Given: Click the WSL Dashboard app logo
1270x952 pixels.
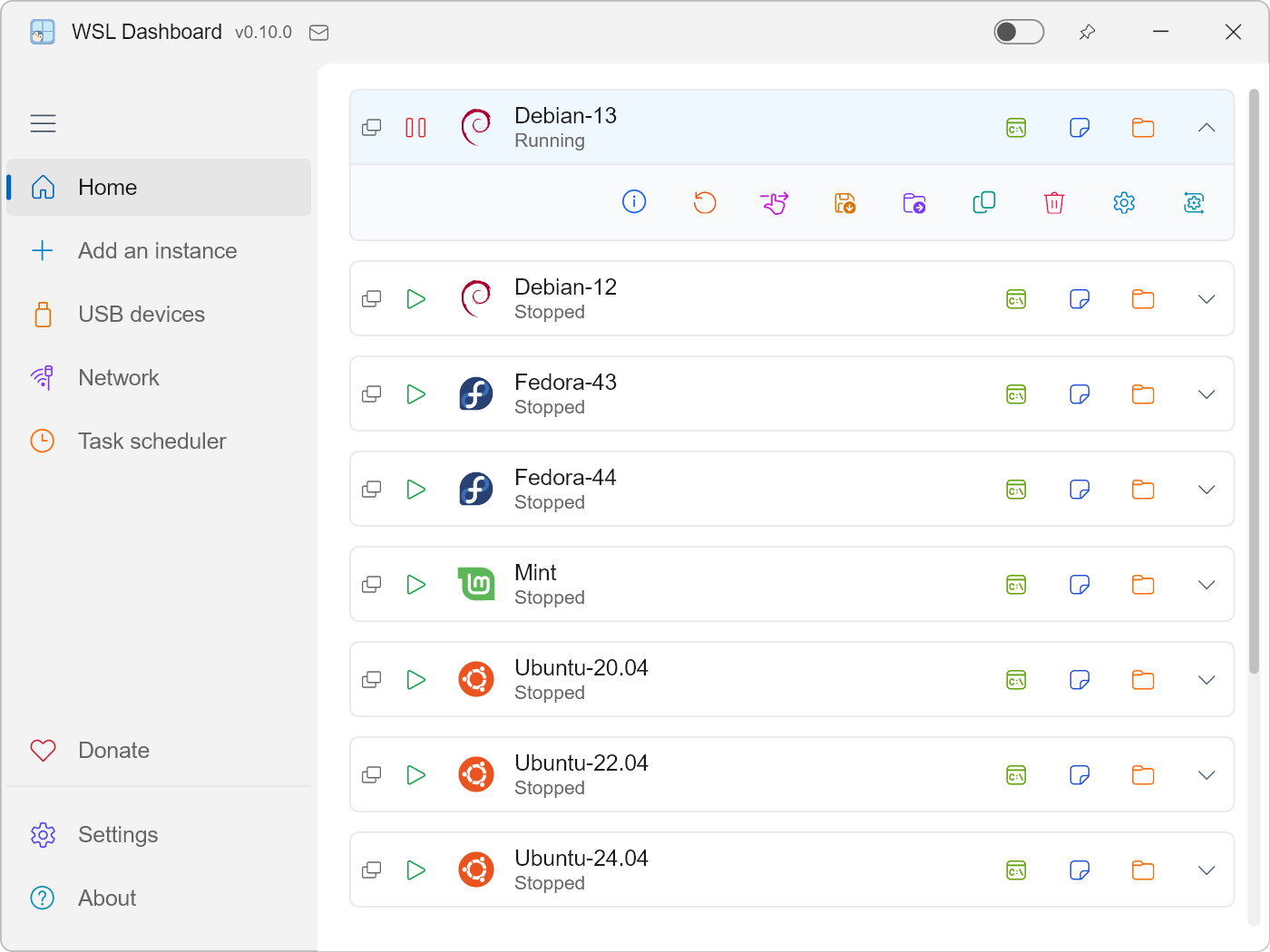Looking at the screenshot, I should [43, 32].
